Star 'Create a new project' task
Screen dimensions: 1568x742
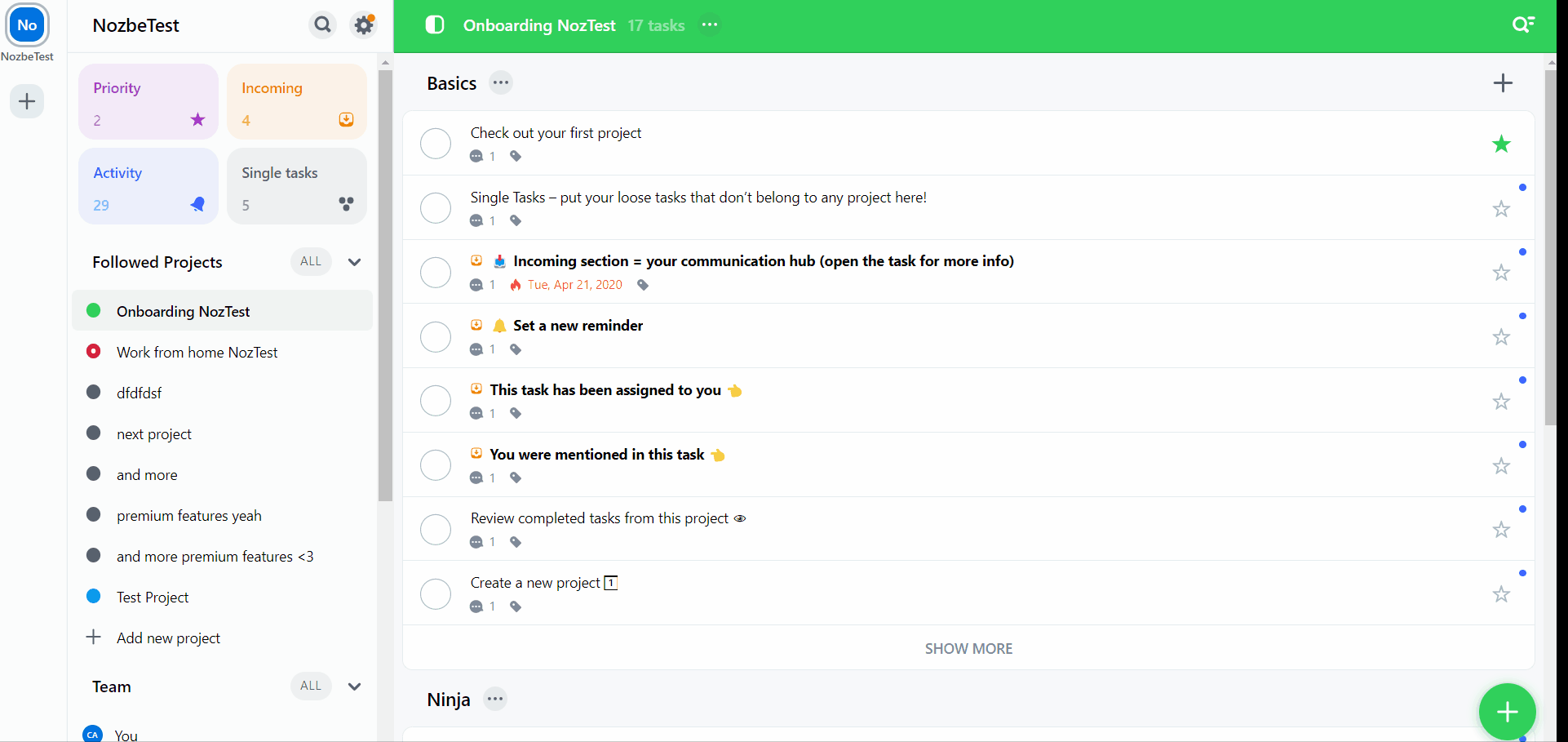[x=1501, y=594]
